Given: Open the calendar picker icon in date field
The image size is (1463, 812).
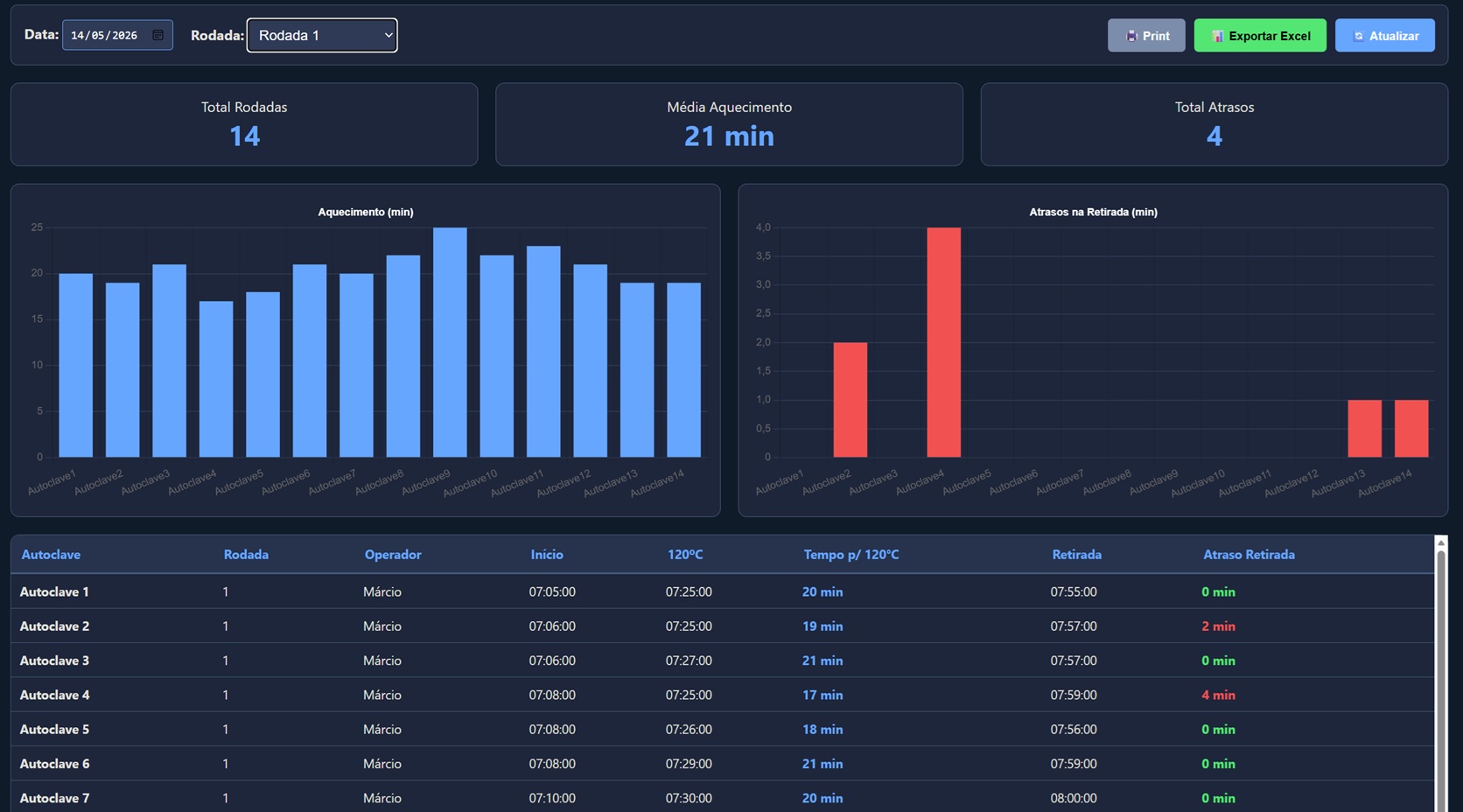Looking at the screenshot, I should (158, 35).
